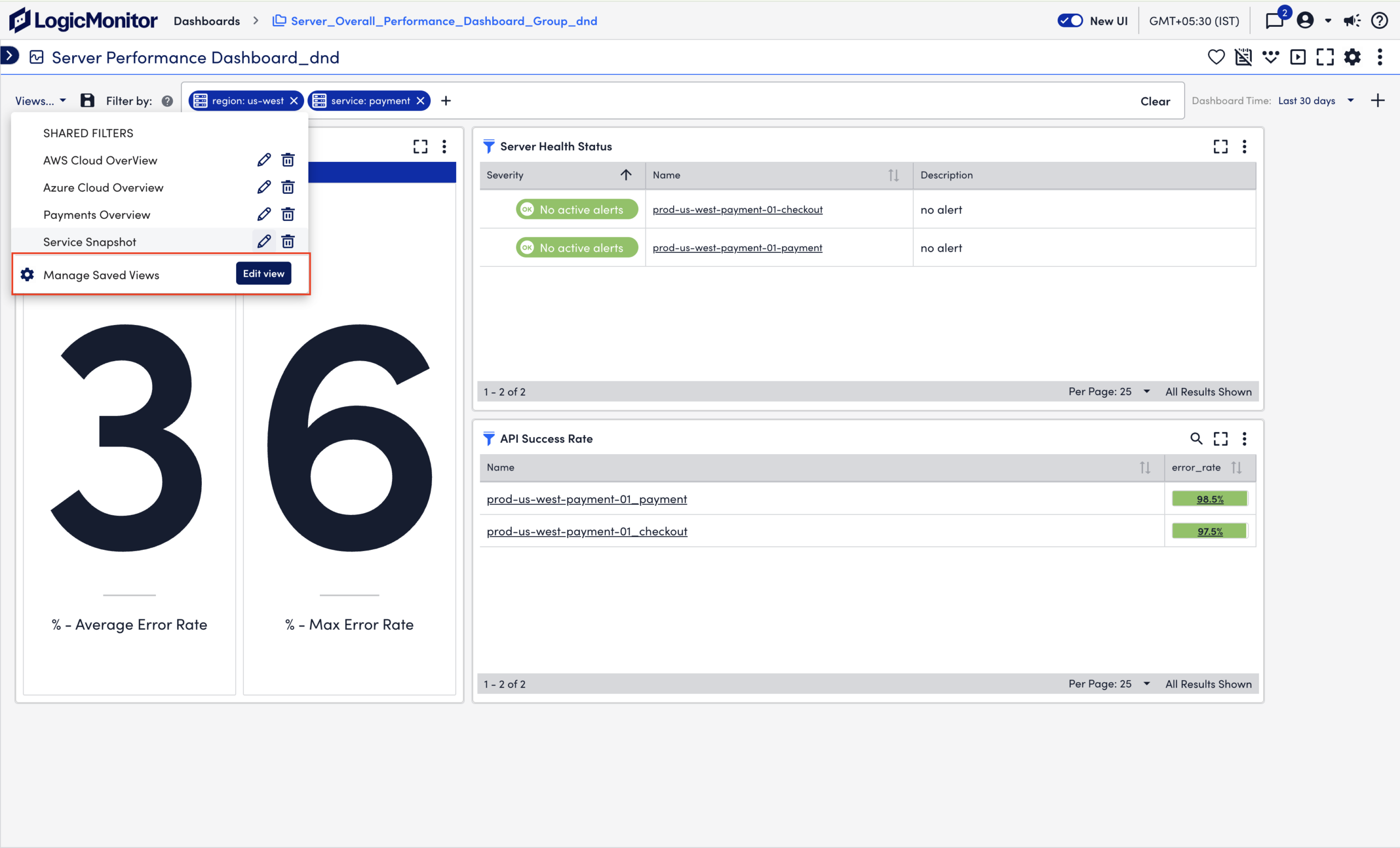
Task: Add widget plus icon
Action: [1378, 101]
